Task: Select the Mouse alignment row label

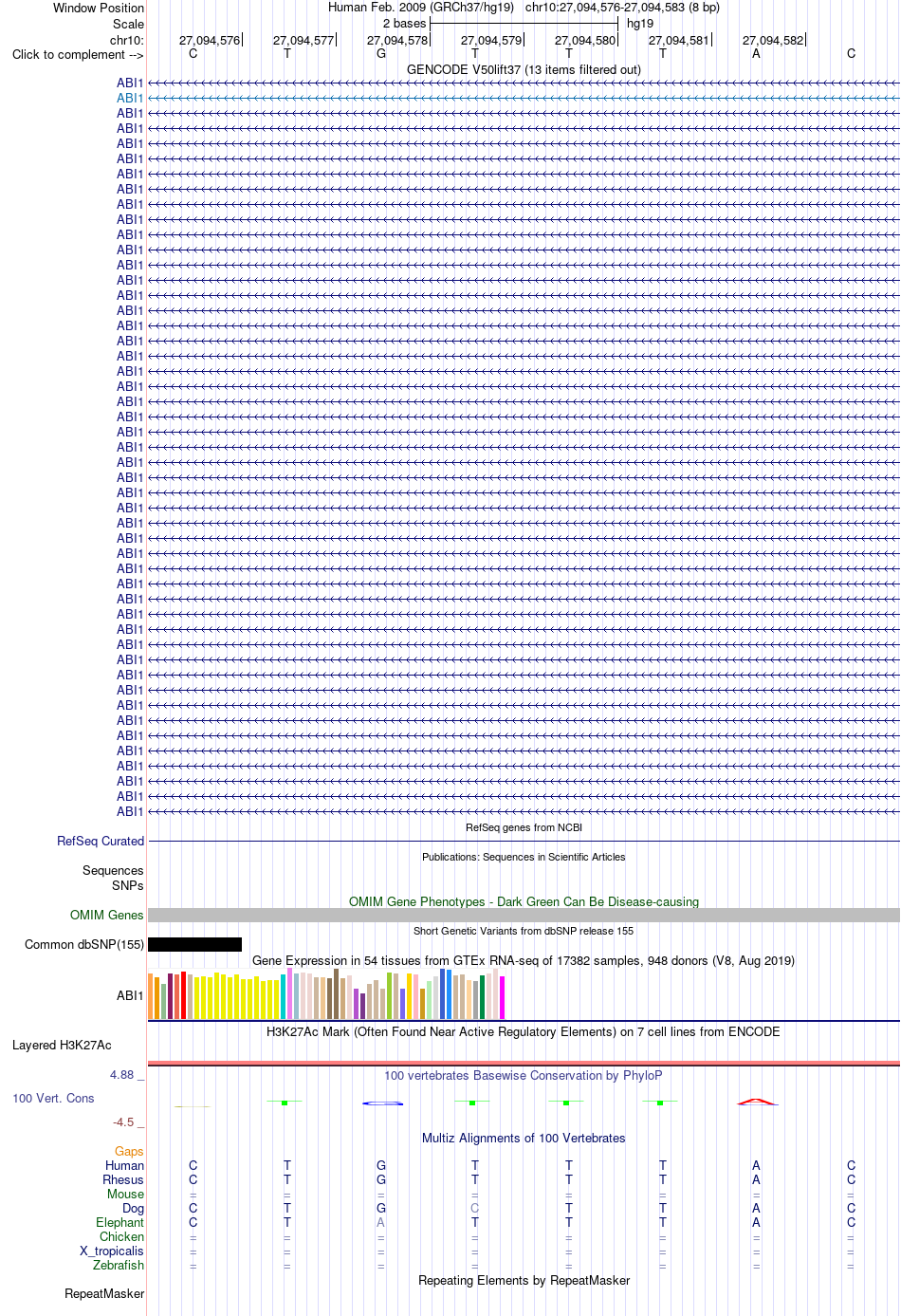Action: point(125,1194)
